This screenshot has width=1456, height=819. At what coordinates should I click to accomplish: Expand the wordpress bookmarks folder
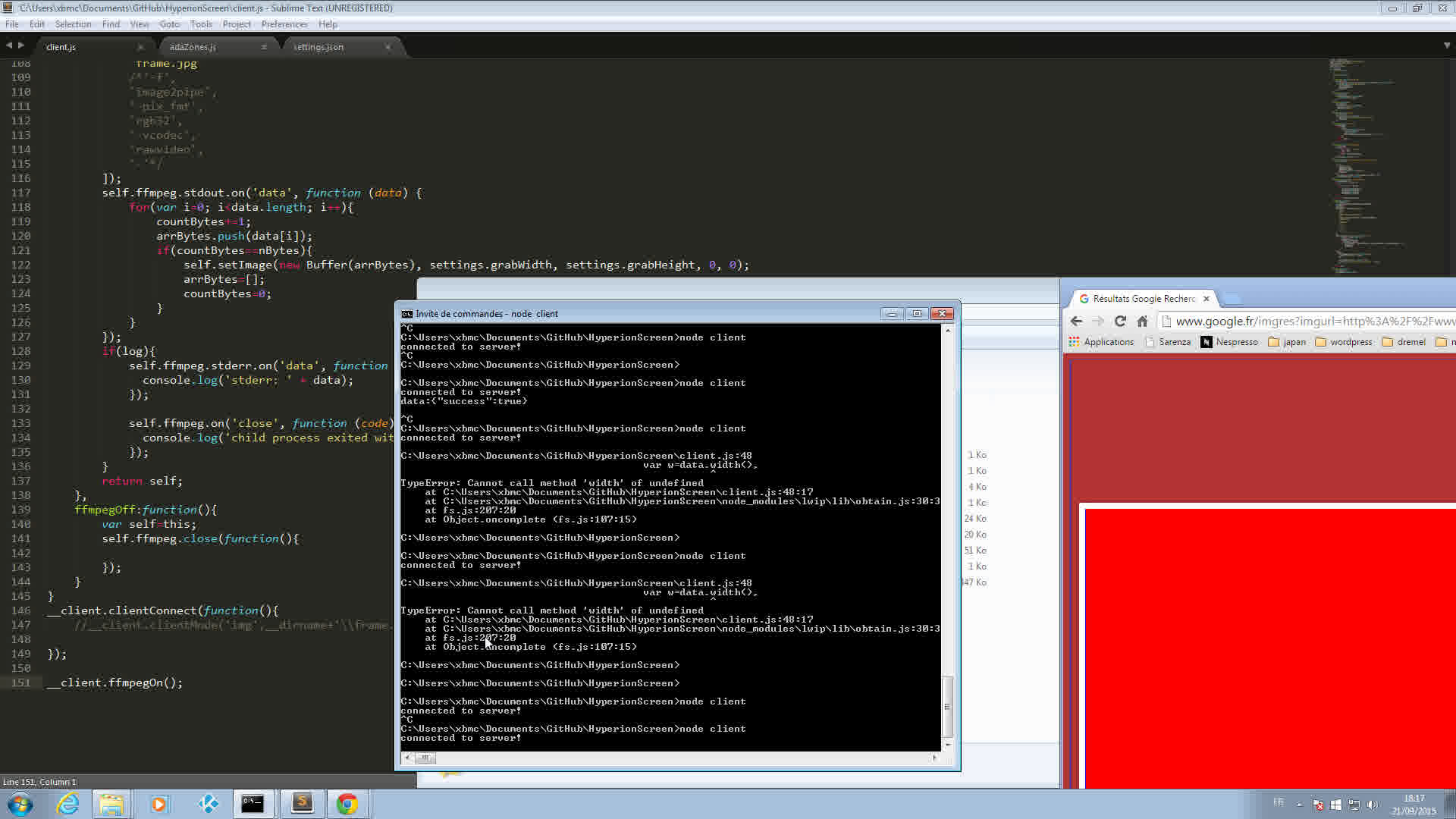pyautogui.click(x=1344, y=342)
